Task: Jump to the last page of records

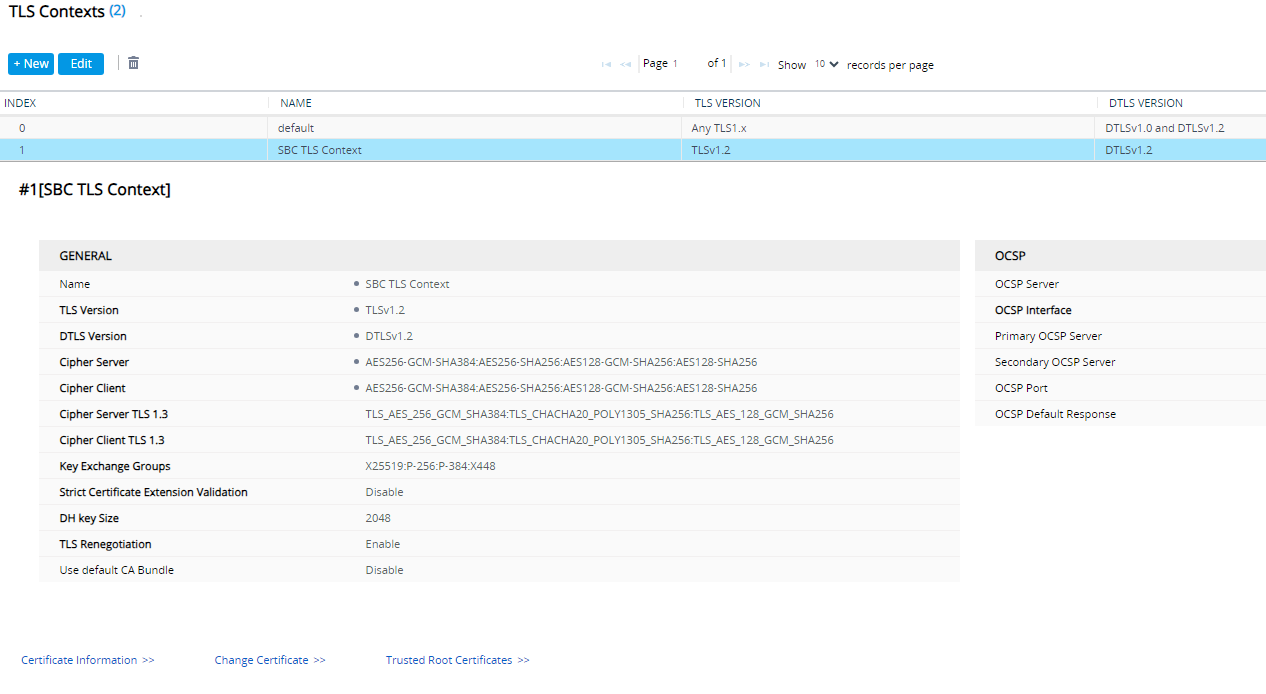Action: tap(764, 64)
